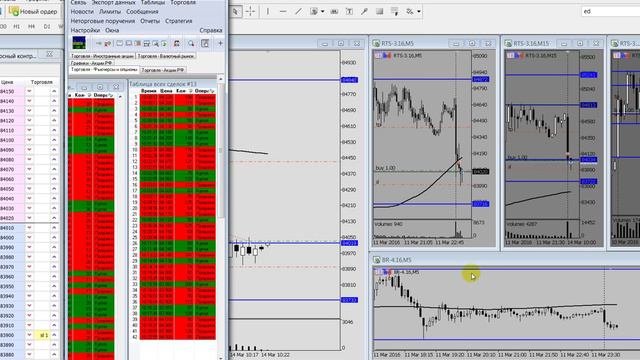Open the Экспорт данных menu

point(113,2)
